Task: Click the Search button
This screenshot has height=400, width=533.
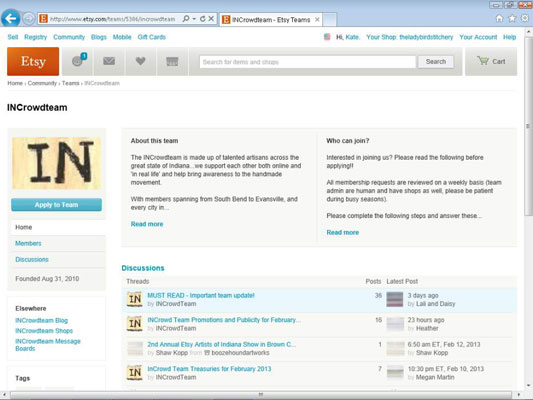Action: click(436, 62)
